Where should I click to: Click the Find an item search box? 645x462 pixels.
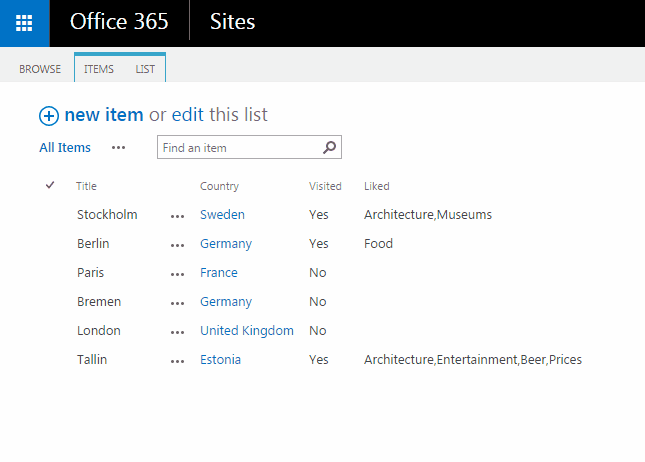[x=238, y=148]
